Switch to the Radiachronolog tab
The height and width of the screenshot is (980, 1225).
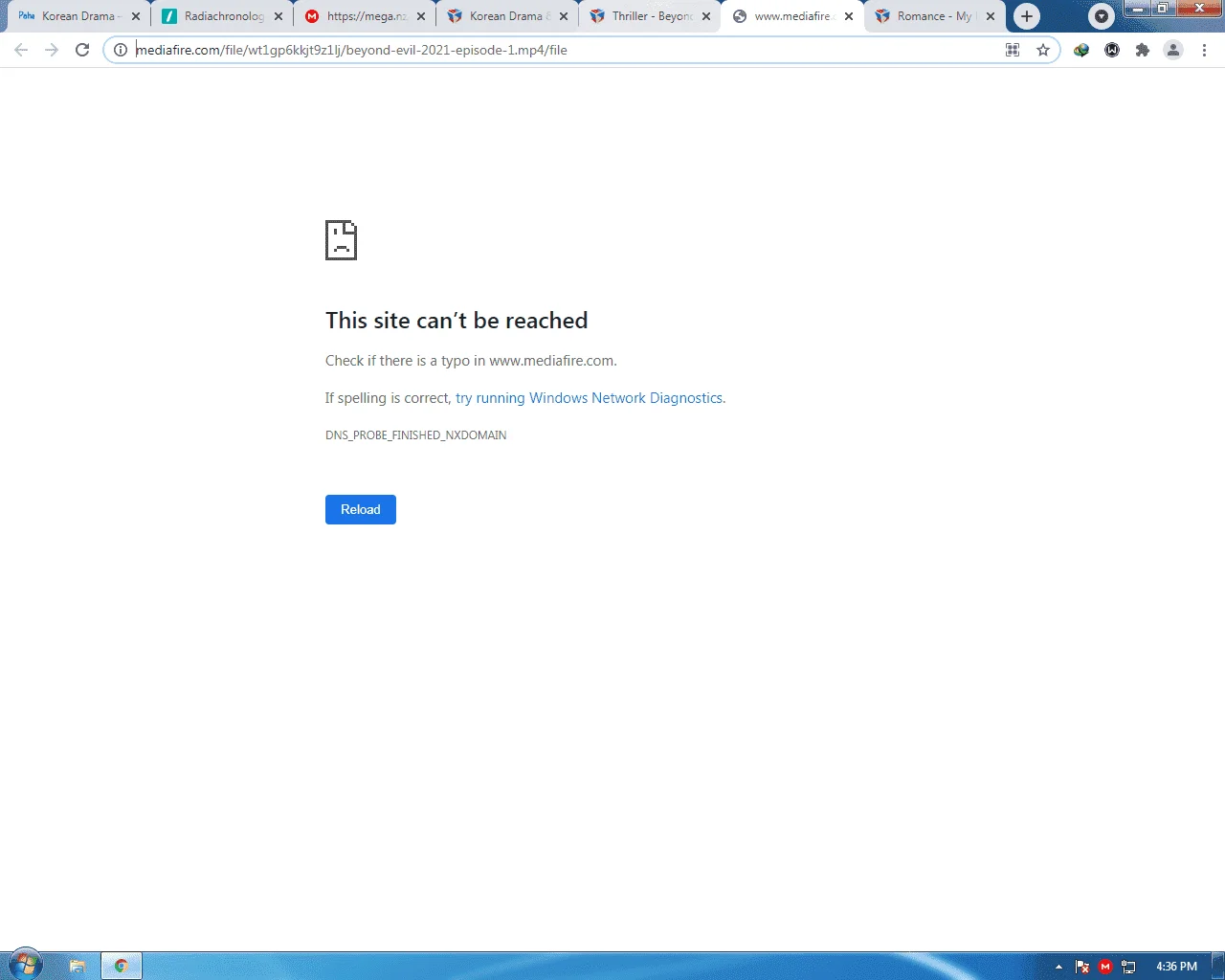[x=222, y=16]
